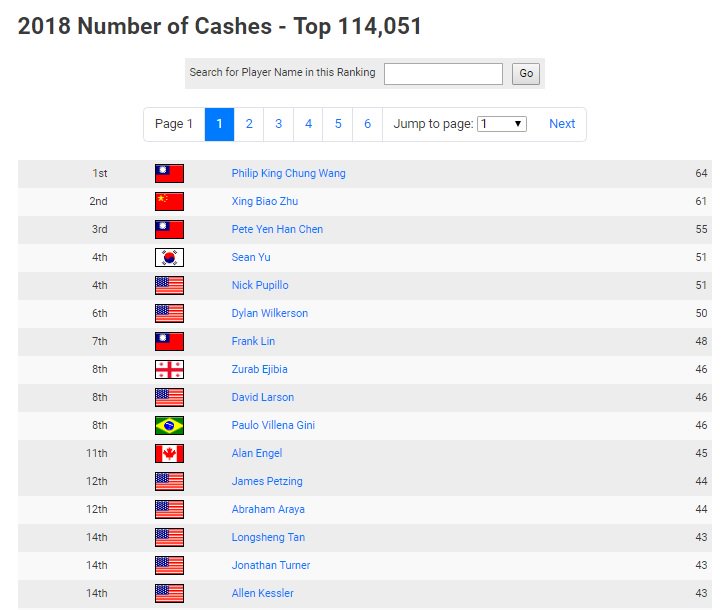Screen dimensions: 725x610
Task: Open Jonathan Turner's player profile
Action: (271, 565)
